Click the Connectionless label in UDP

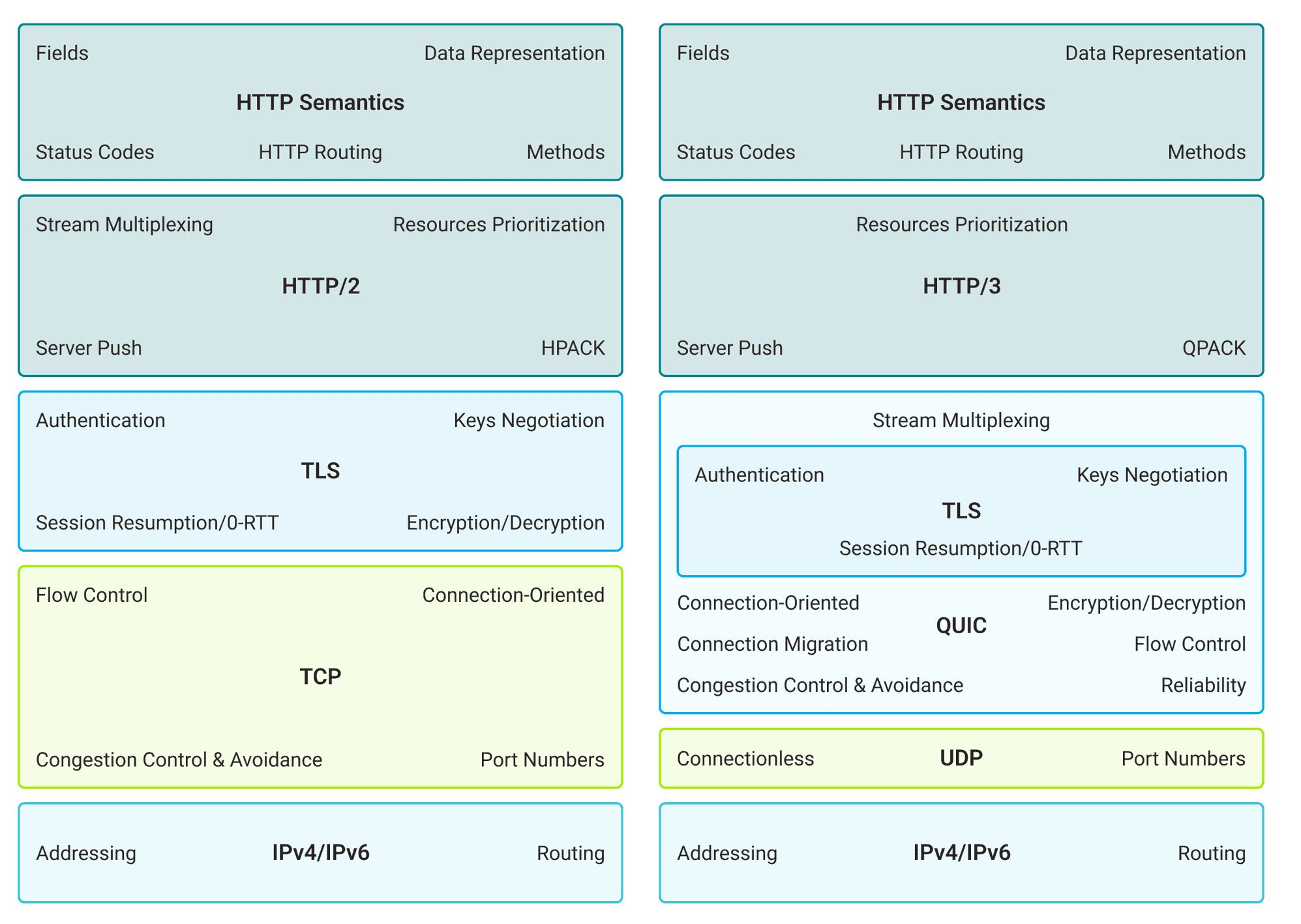click(745, 758)
